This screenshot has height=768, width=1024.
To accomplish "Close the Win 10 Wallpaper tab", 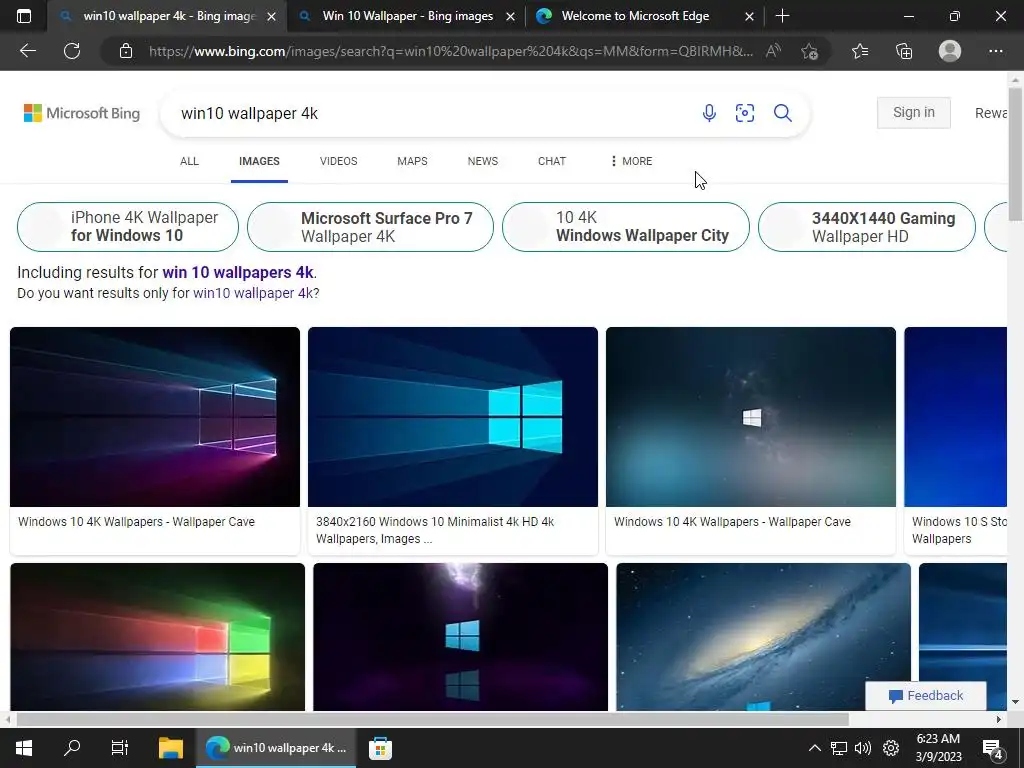I will click(x=511, y=16).
